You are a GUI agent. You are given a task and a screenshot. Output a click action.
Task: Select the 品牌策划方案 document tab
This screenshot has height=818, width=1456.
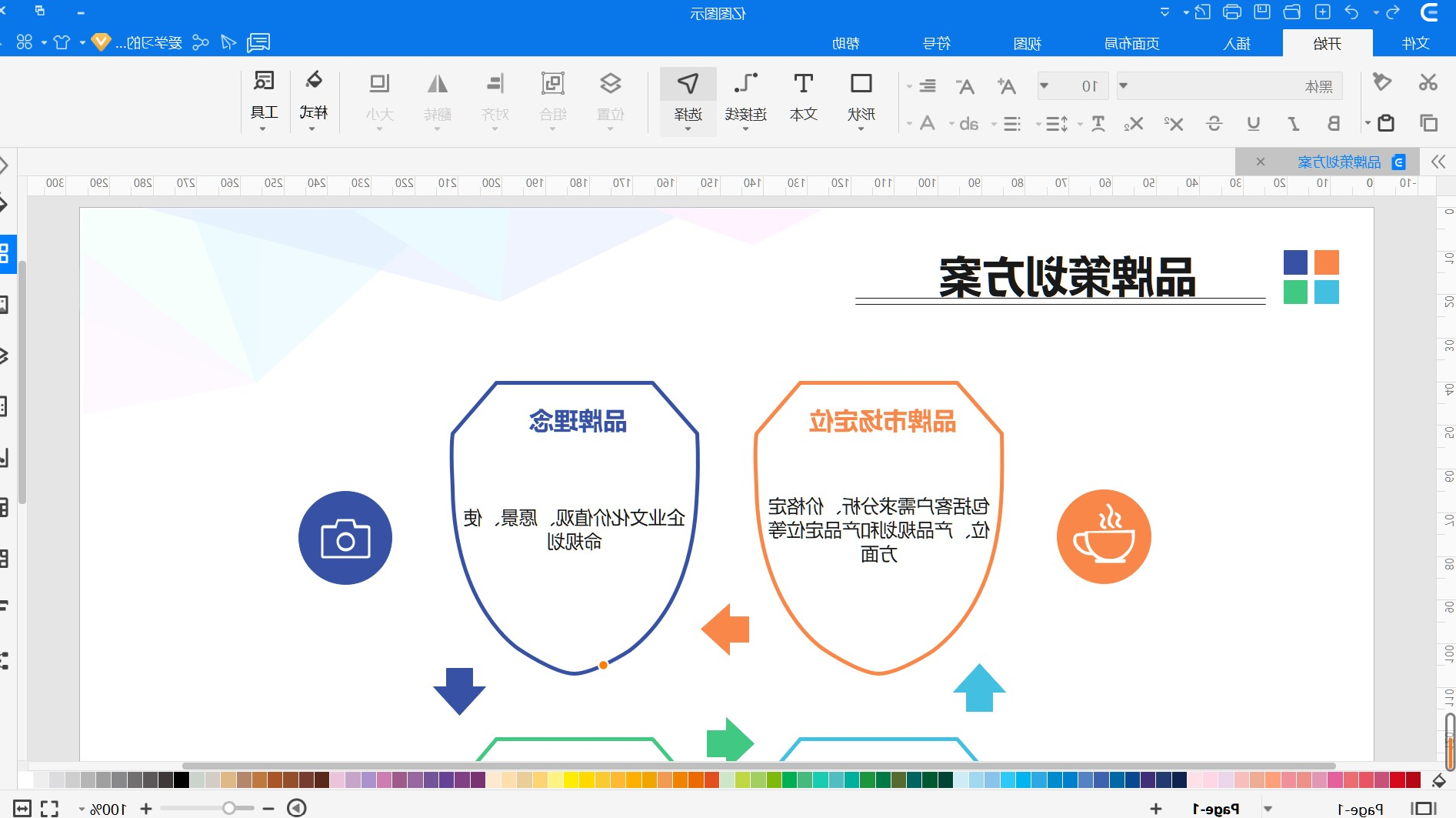tap(1338, 162)
